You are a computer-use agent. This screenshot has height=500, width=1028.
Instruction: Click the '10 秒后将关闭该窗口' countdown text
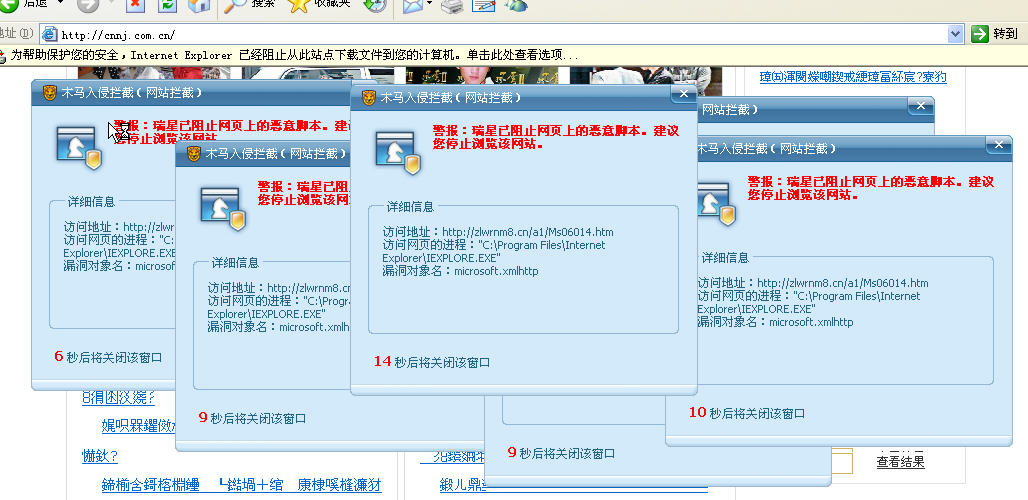(747, 413)
